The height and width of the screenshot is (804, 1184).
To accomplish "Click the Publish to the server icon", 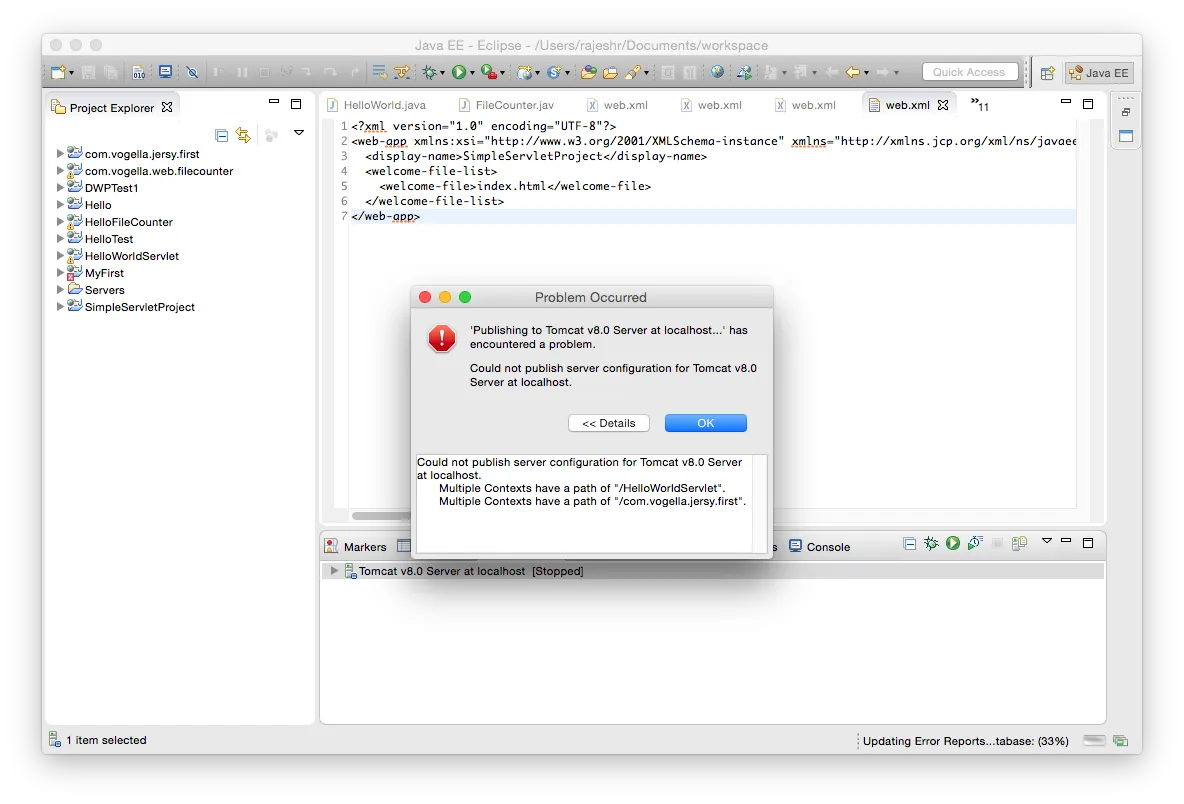I will (x=1019, y=543).
